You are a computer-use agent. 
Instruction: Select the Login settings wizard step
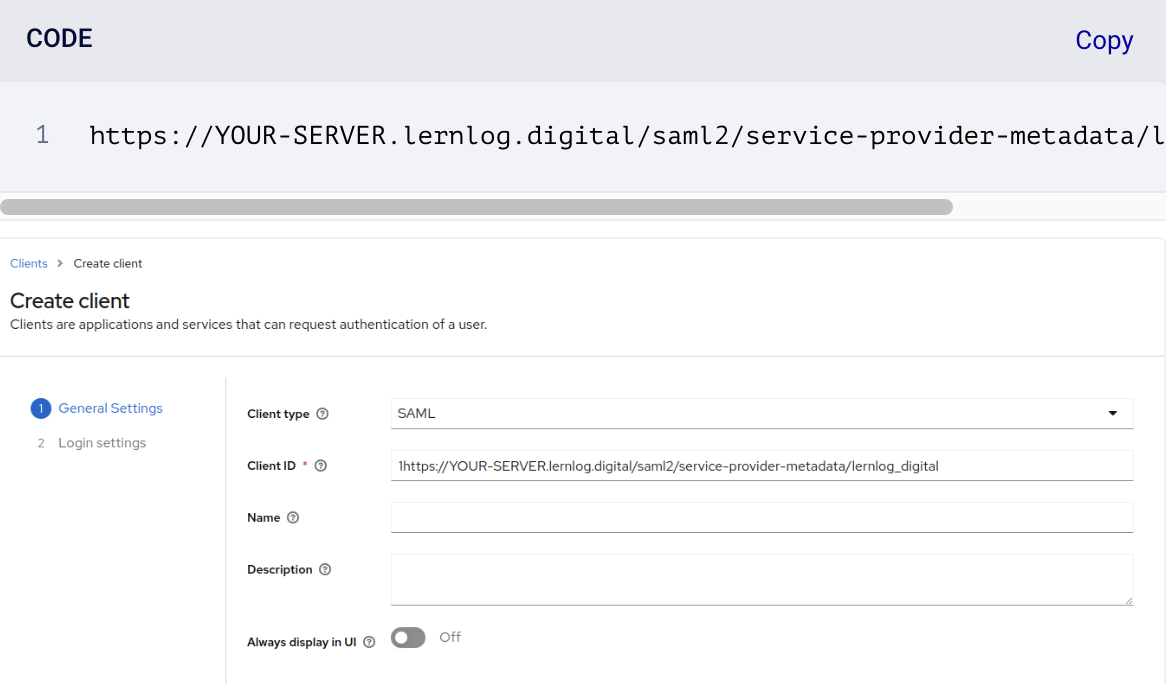point(102,443)
